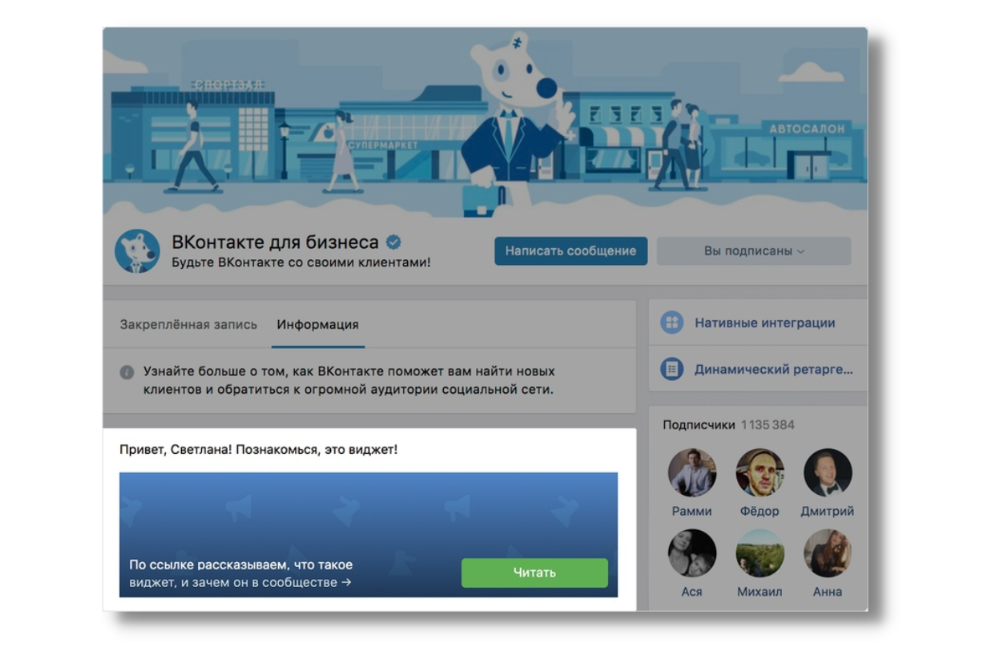Image resolution: width=1000 pixels, height=660 pixels.
Task: Open subscriber Ася's avatar
Action: (692, 553)
